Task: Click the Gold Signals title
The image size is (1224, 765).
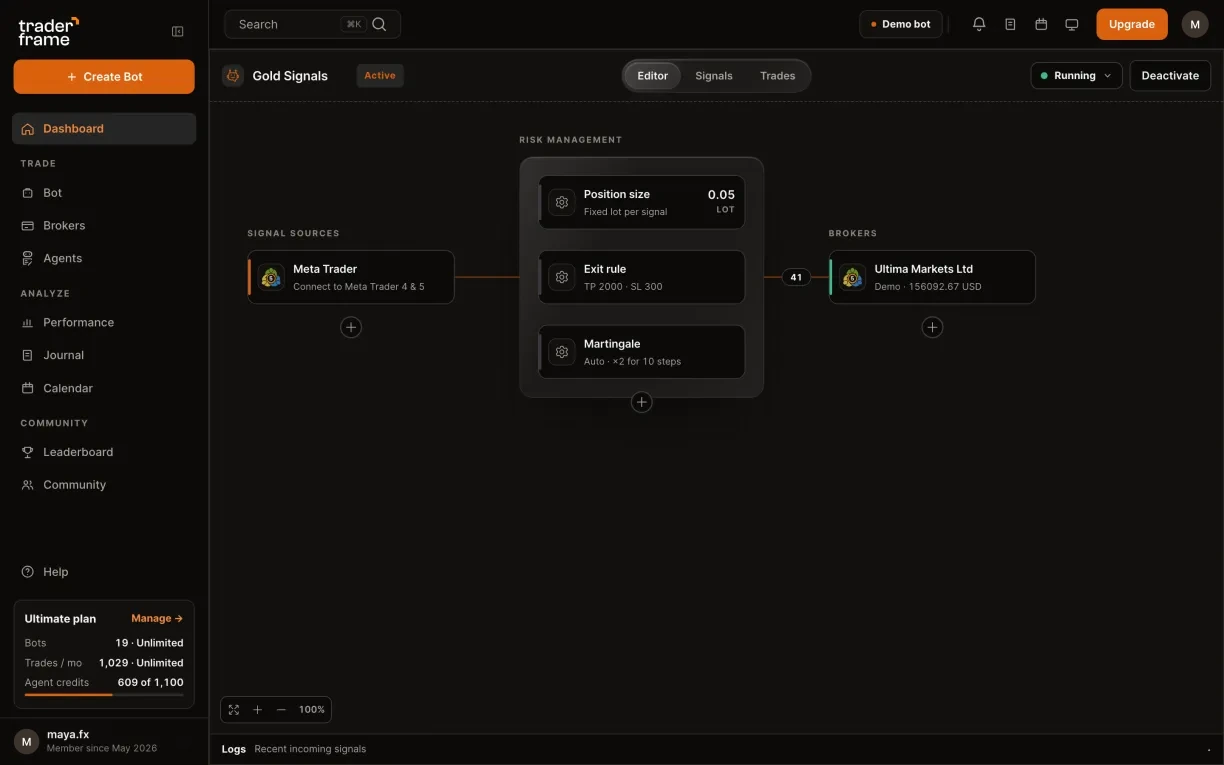Action: 290,76
